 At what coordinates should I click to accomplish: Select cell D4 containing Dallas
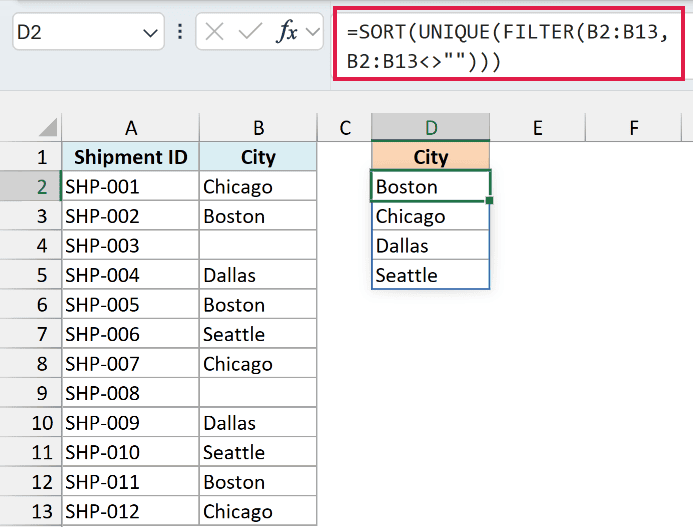(x=430, y=245)
